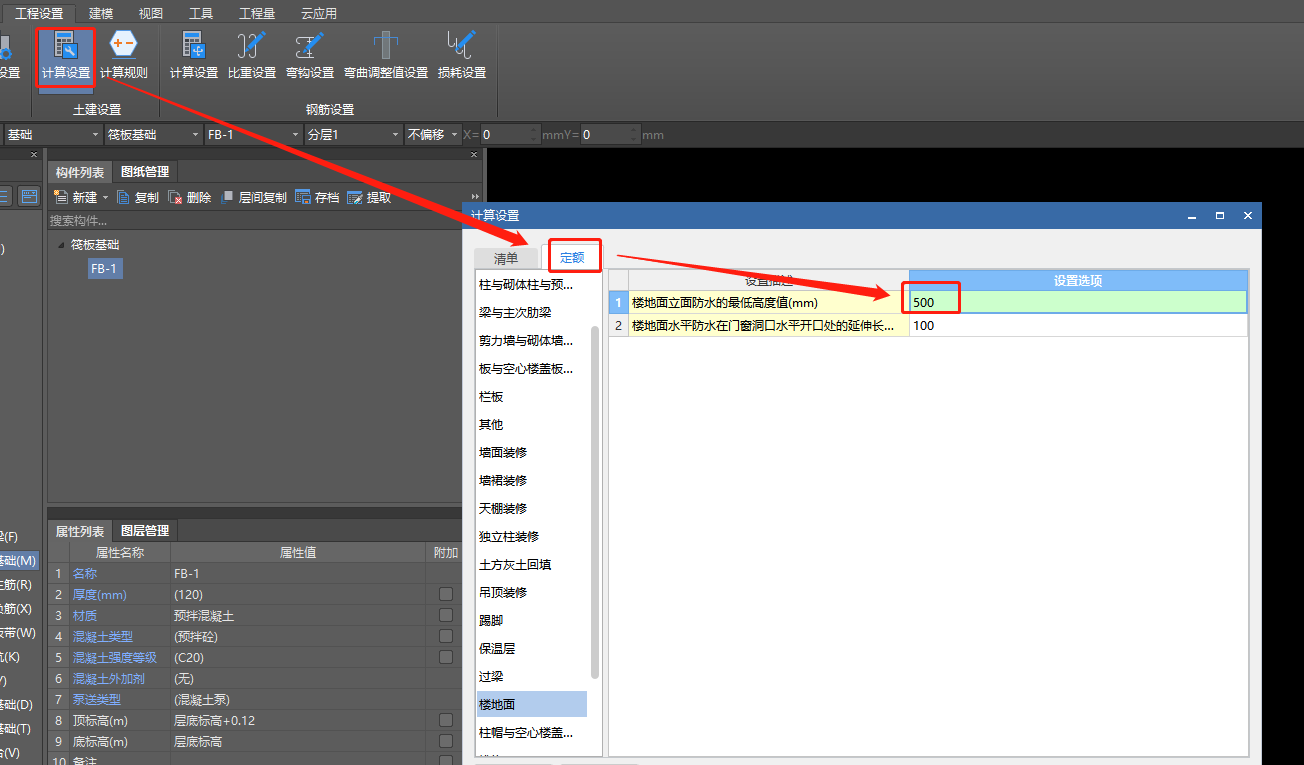The width and height of the screenshot is (1304, 765).
Task: Click 新建 in the component list toolbar
Action: (x=76, y=198)
